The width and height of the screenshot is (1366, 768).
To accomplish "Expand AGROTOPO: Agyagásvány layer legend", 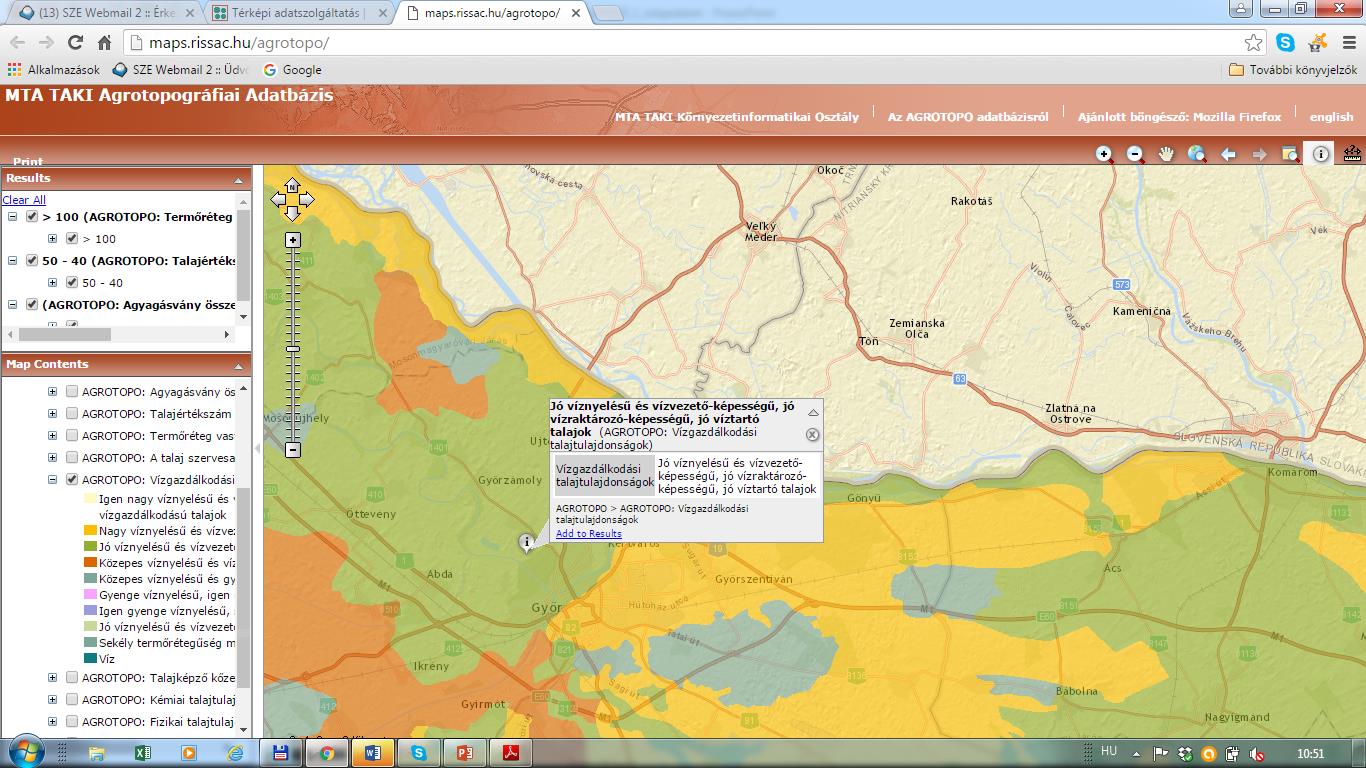I will tap(53, 392).
